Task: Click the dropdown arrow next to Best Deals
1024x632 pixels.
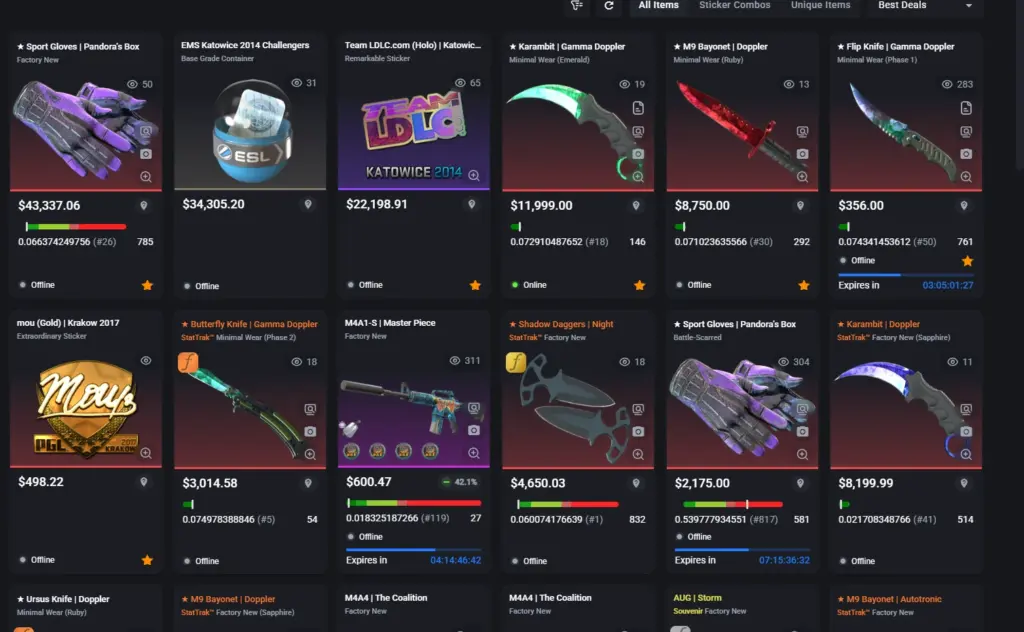Action: (968, 6)
